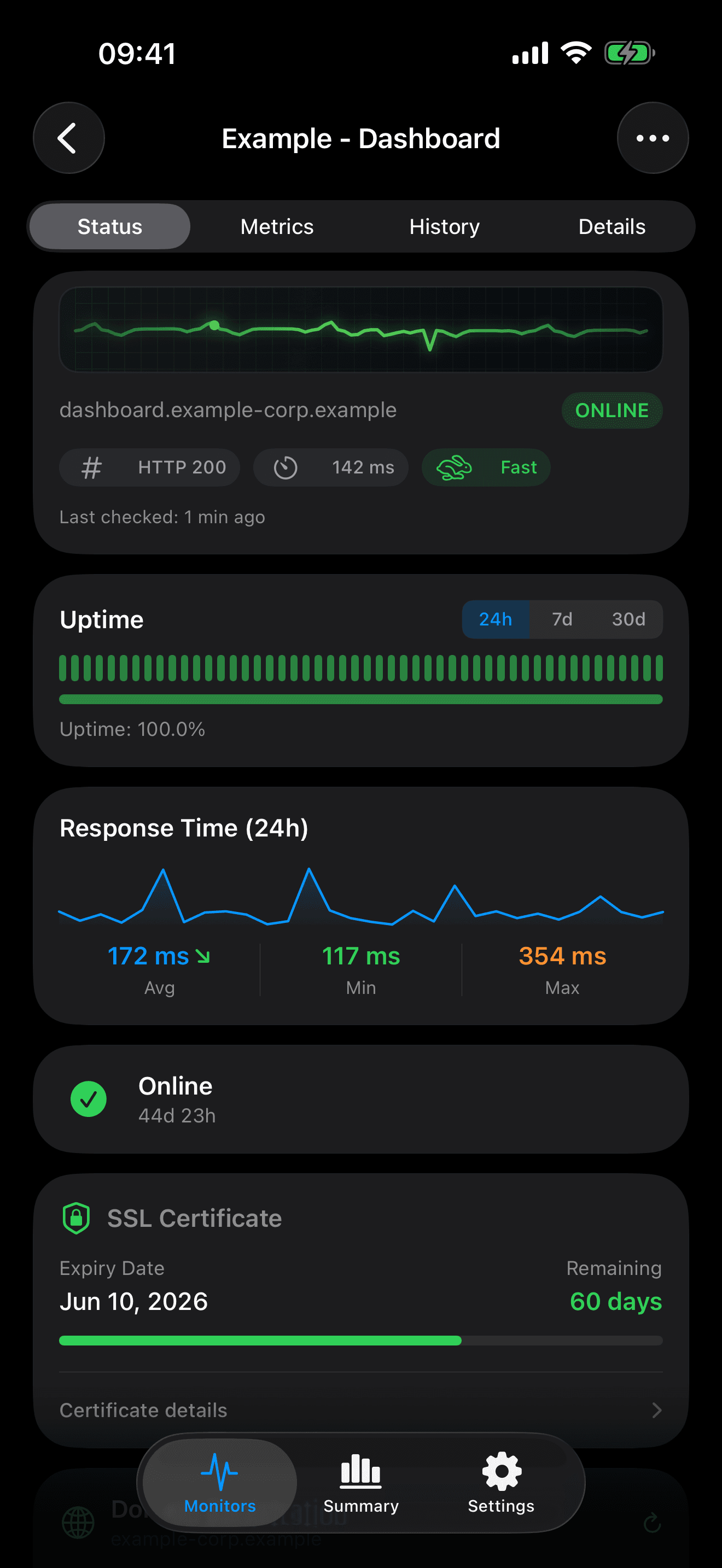The height and width of the screenshot is (1568, 722).
Task: Switch to the Metrics tab
Action: point(276,226)
